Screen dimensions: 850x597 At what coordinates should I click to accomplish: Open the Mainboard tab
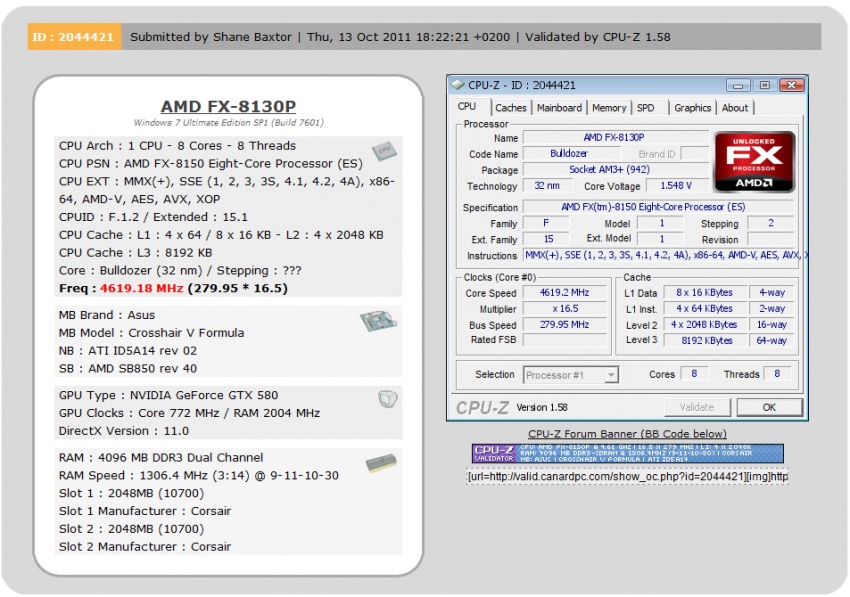point(559,108)
